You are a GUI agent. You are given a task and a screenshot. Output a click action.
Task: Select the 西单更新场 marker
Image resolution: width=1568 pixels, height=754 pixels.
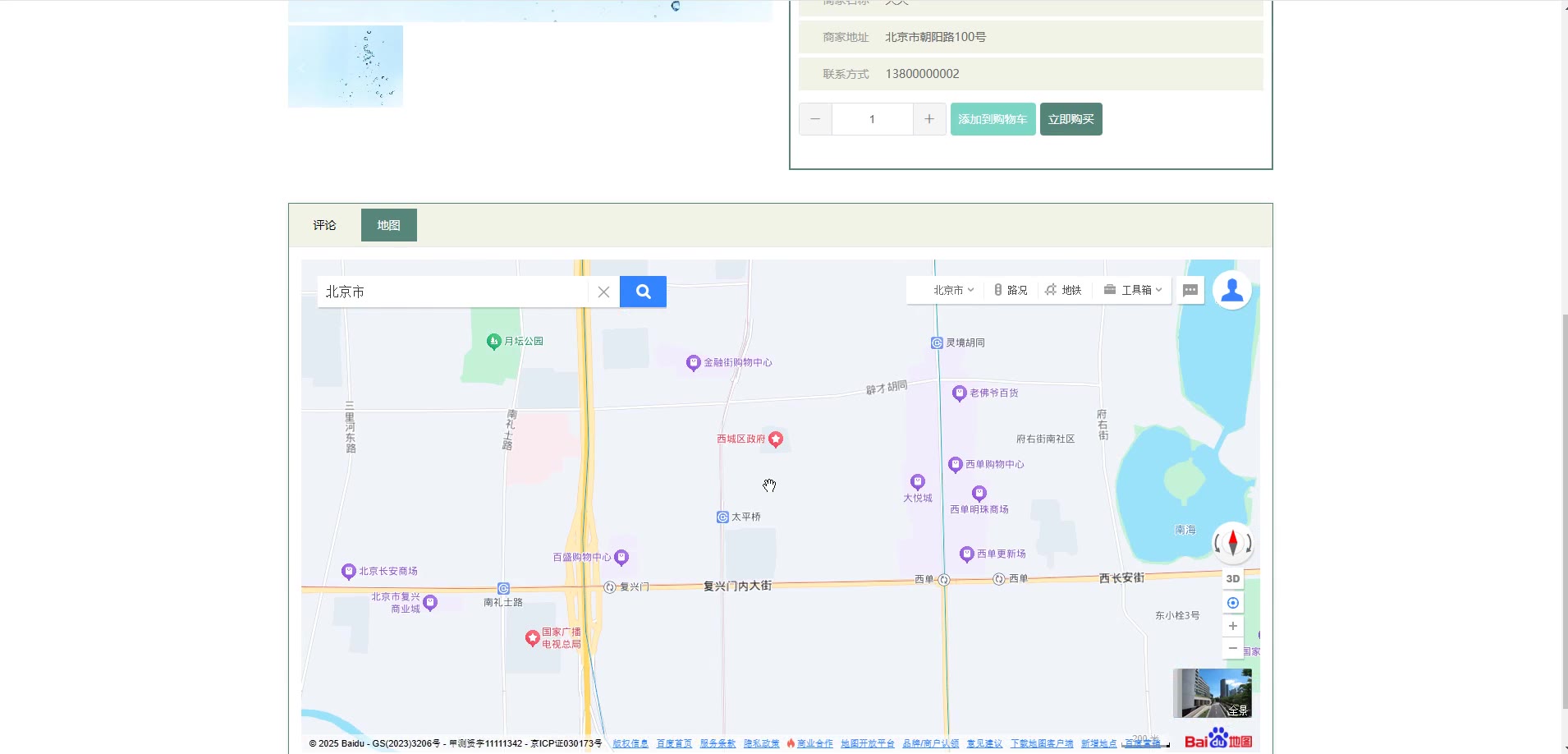tap(967, 554)
